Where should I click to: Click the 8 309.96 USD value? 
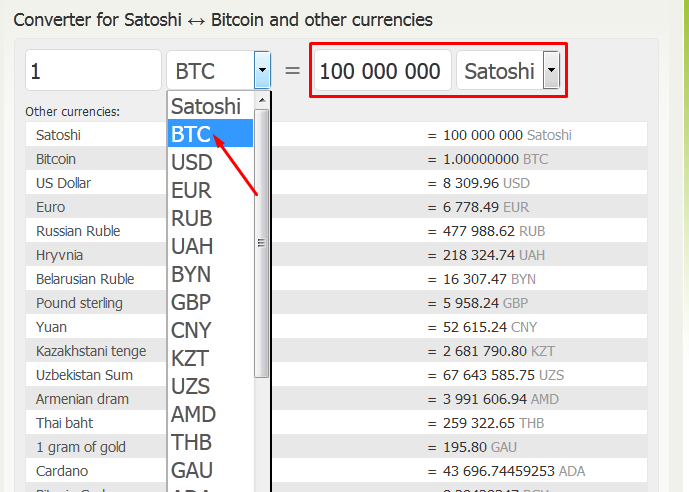(x=486, y=183)
